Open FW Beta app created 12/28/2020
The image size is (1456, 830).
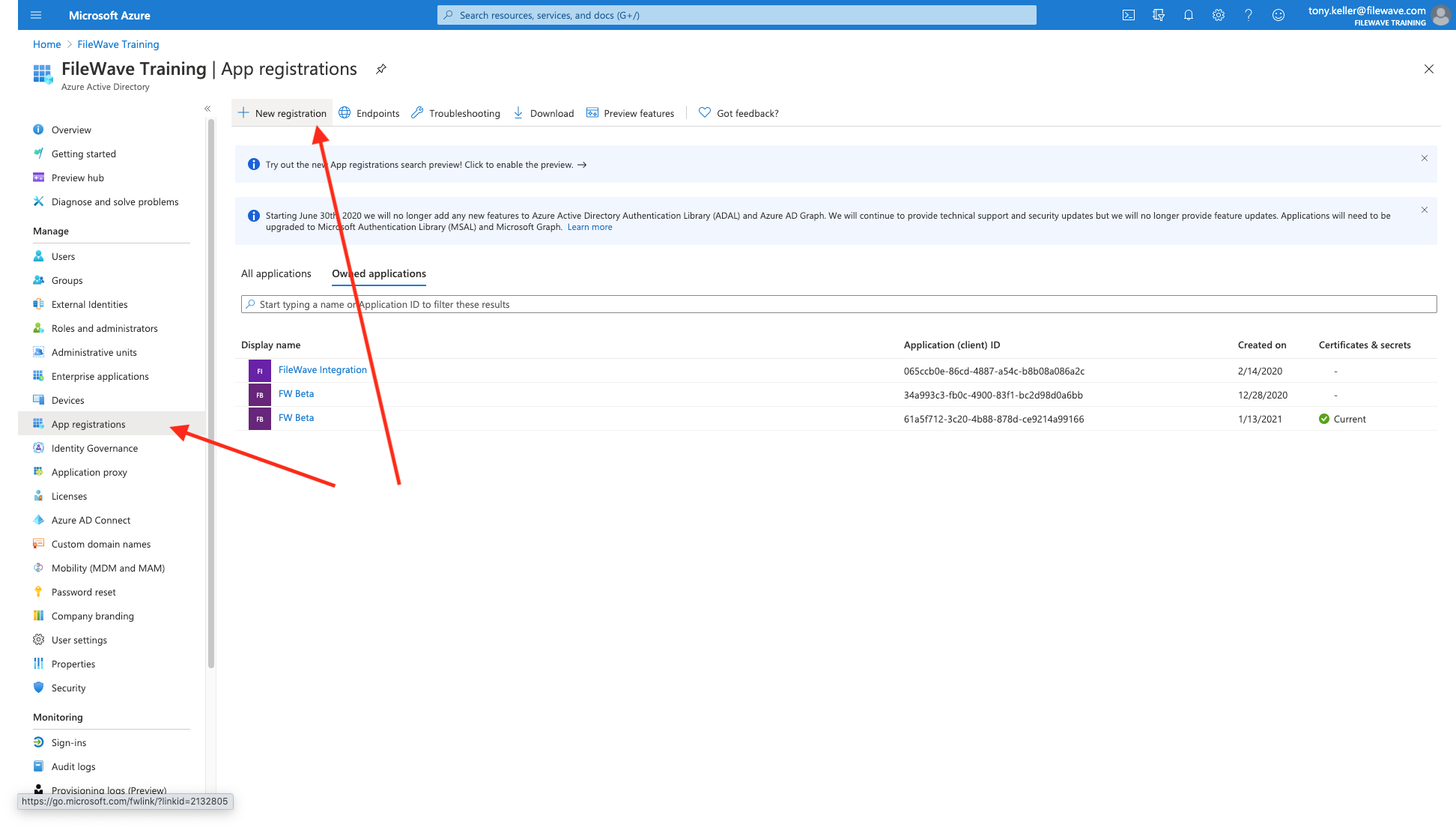pyautogui.click(x=296, y=394)
